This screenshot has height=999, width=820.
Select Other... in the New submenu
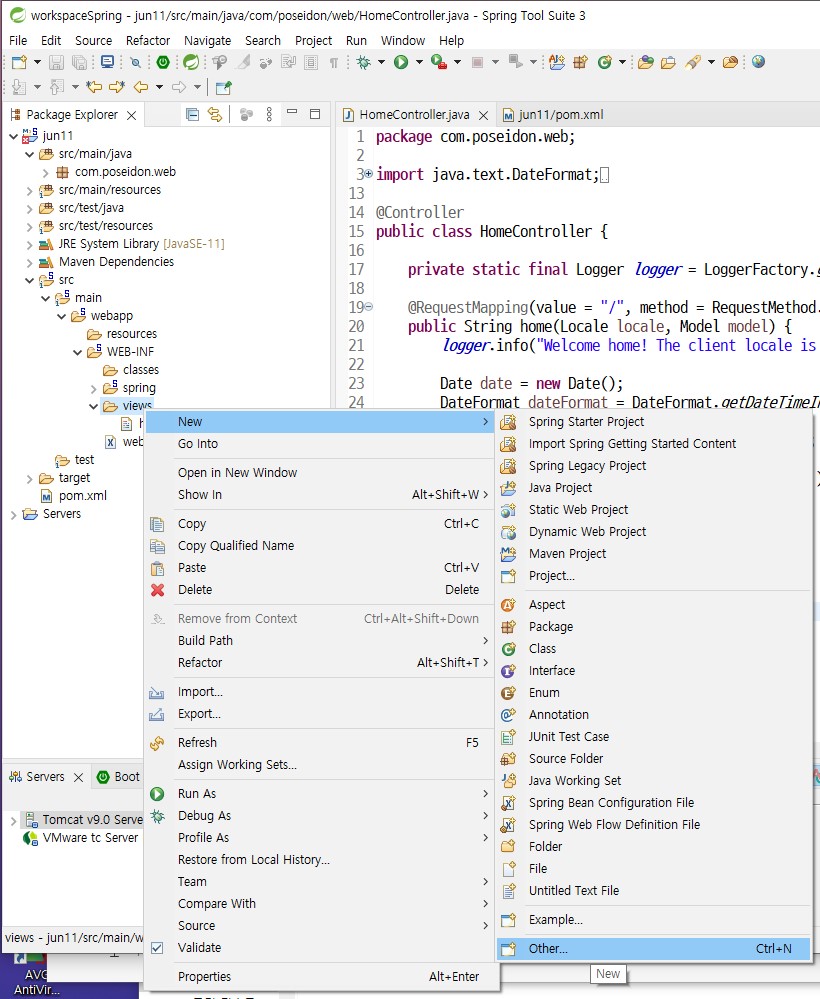pos(652,949)
